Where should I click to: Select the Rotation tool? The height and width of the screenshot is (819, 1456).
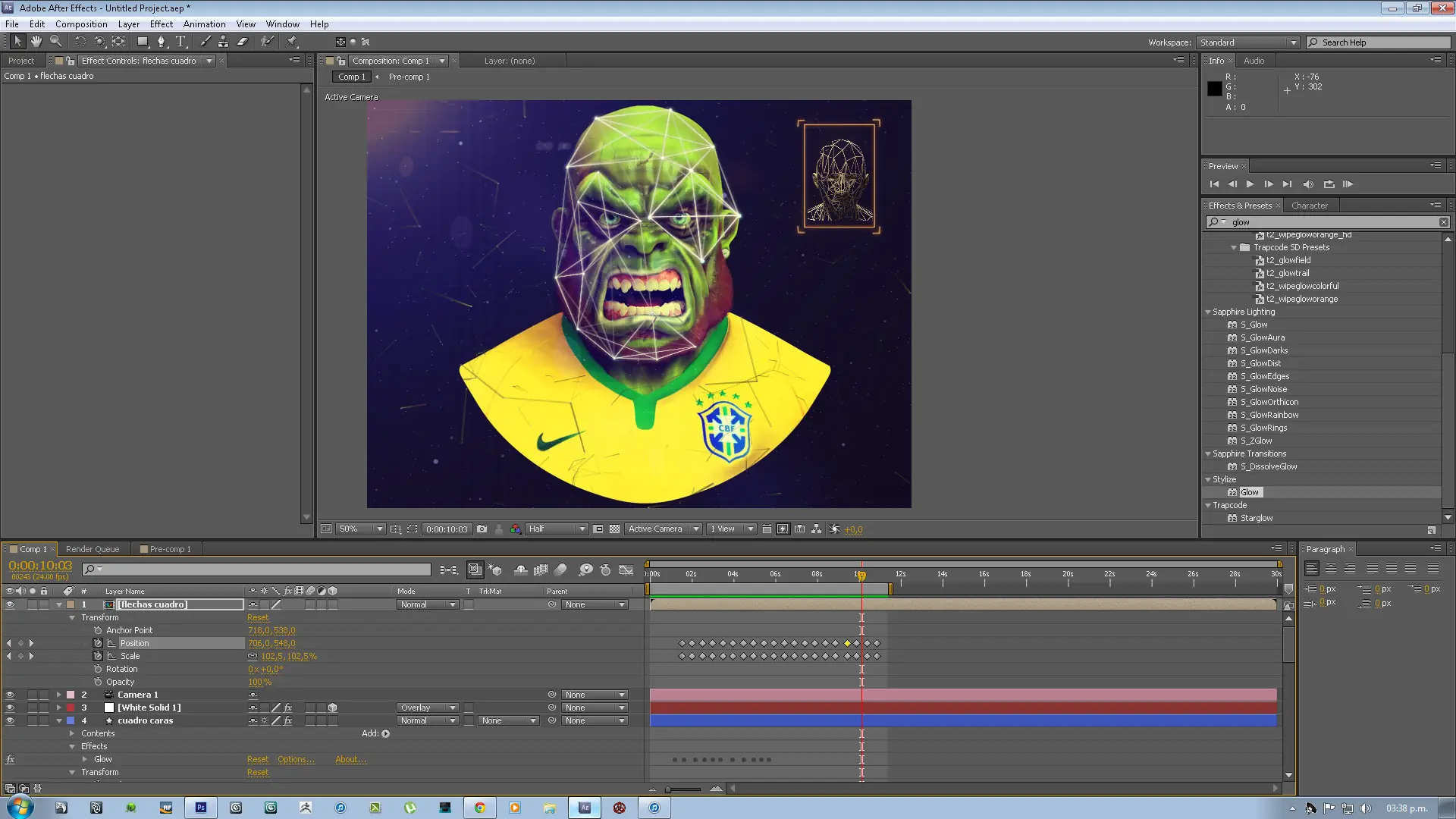(x=80, y=42)
